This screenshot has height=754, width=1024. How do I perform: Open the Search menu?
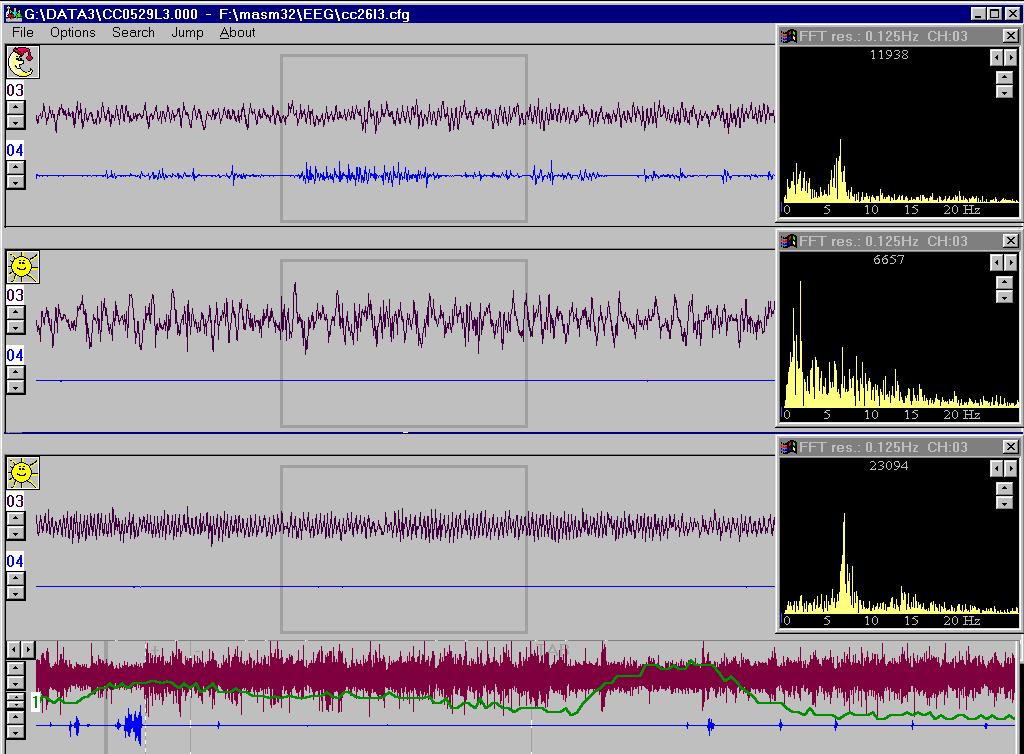(x=133, y=33)
